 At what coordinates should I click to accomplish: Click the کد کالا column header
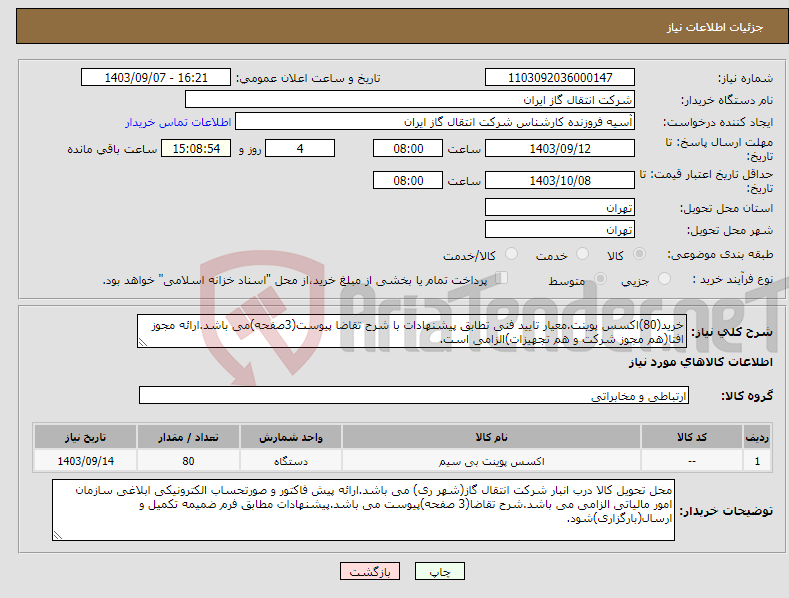[x=692, y=437]
